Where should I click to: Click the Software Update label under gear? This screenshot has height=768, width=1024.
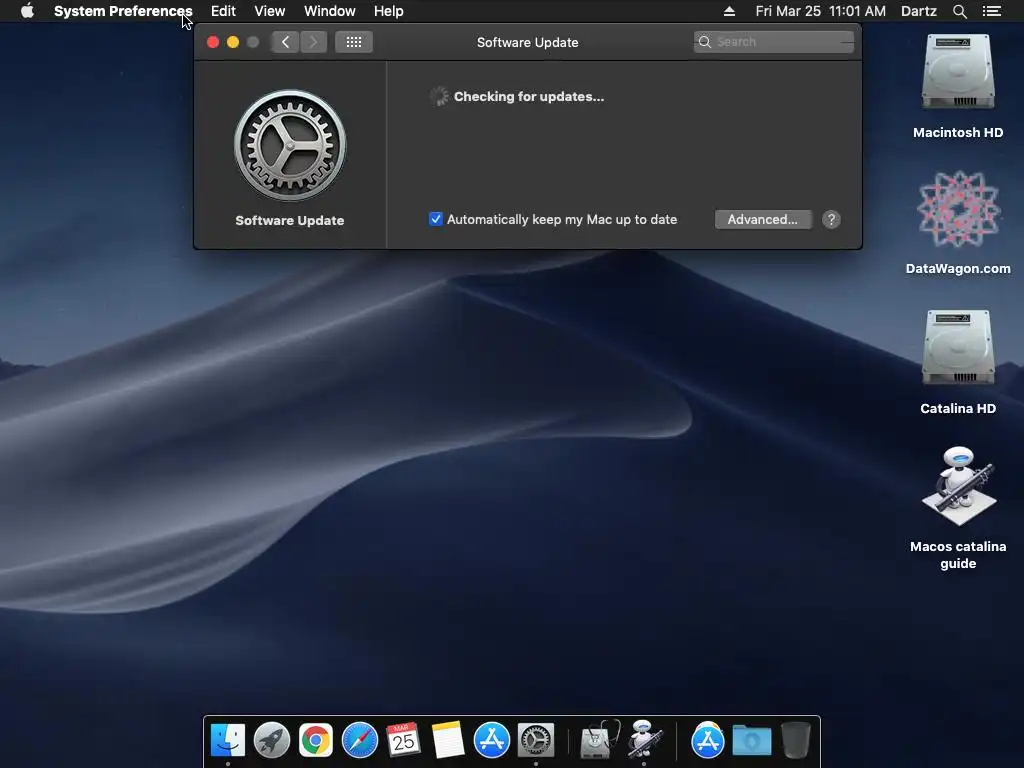coord(289,220)
